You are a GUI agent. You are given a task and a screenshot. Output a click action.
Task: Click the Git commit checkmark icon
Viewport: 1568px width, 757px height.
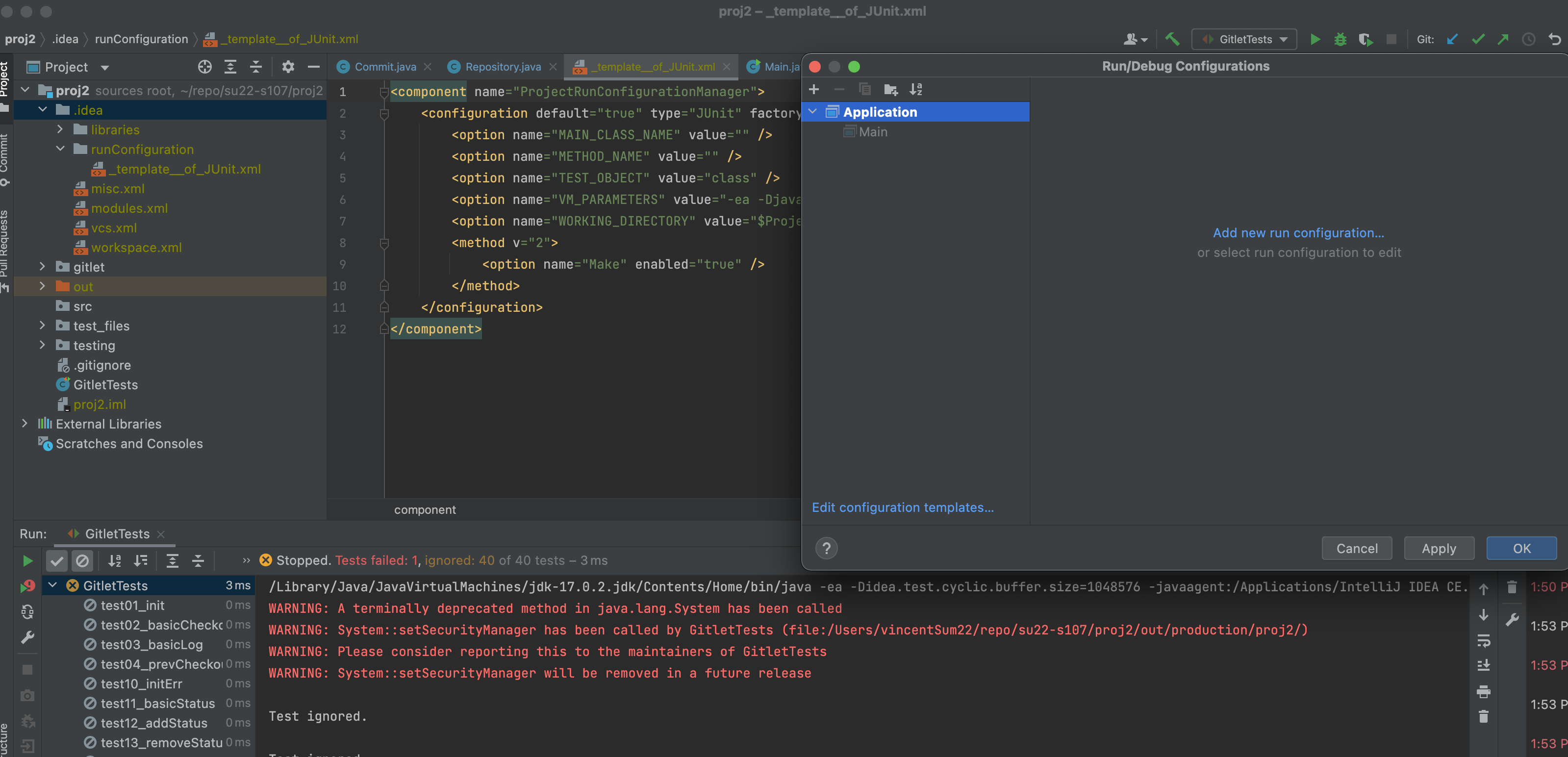[1478, 40]
